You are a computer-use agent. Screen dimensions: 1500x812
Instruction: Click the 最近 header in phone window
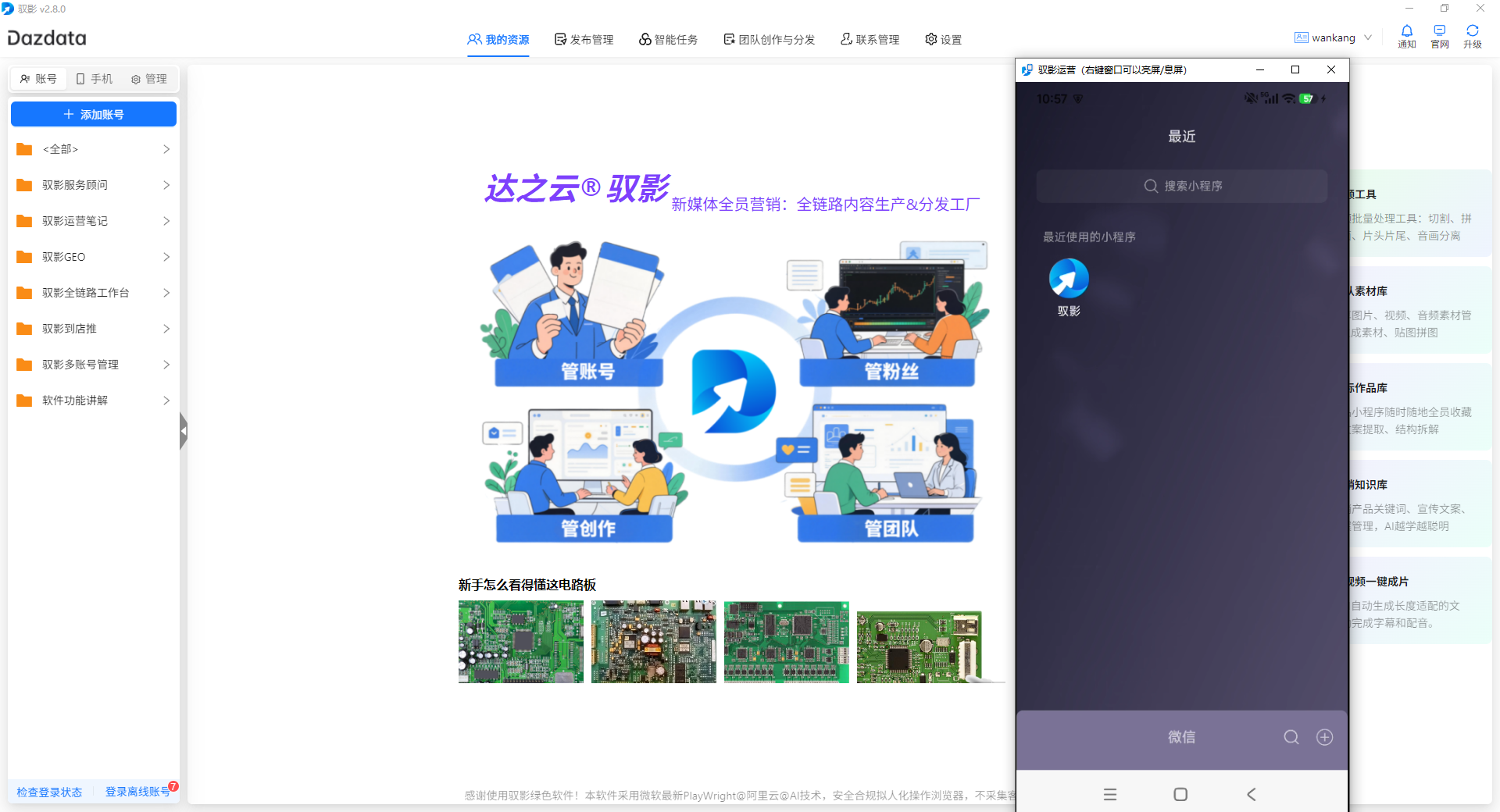[x=1181, y=137]
